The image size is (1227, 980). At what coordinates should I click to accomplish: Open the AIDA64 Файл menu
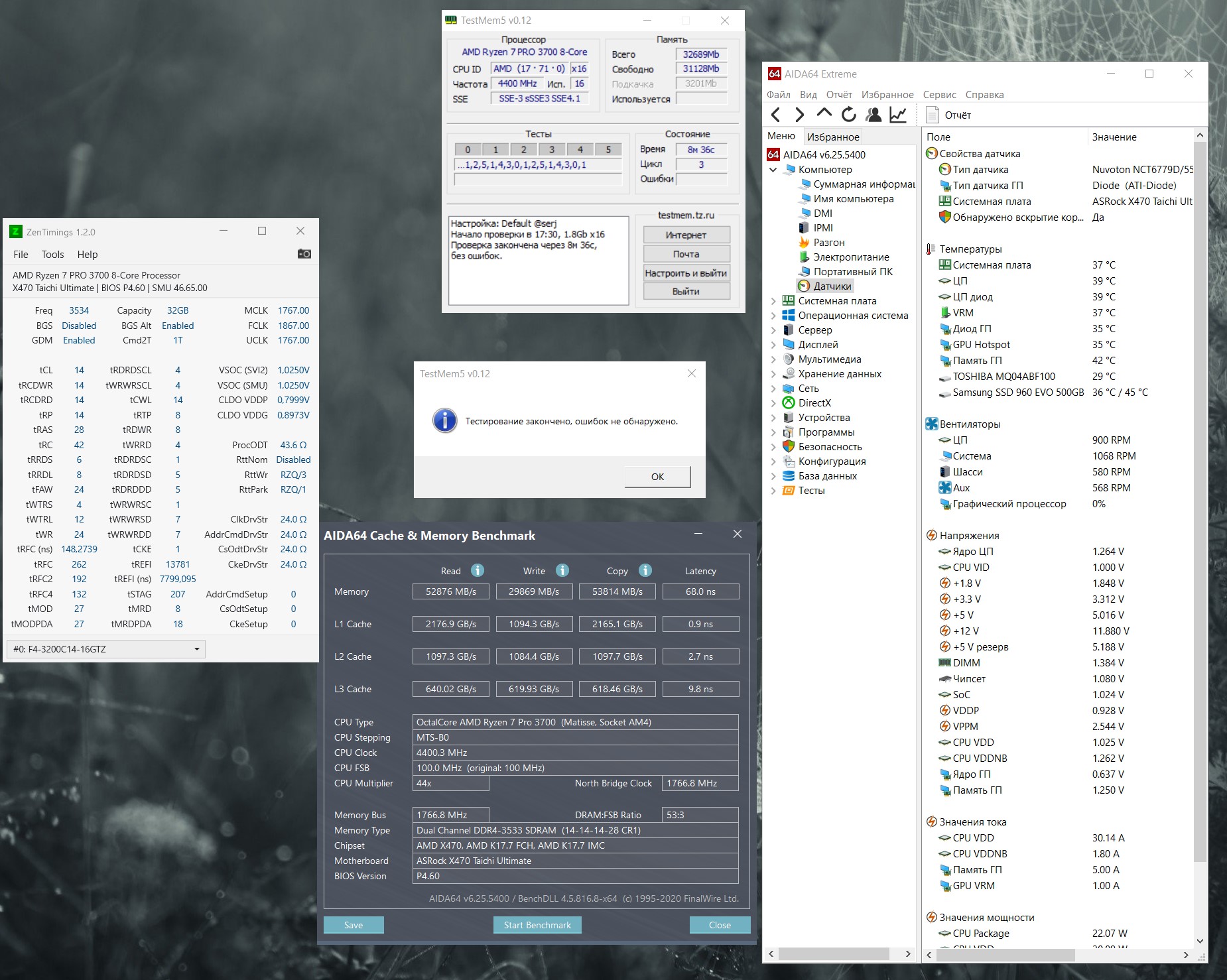click(779, 94)
